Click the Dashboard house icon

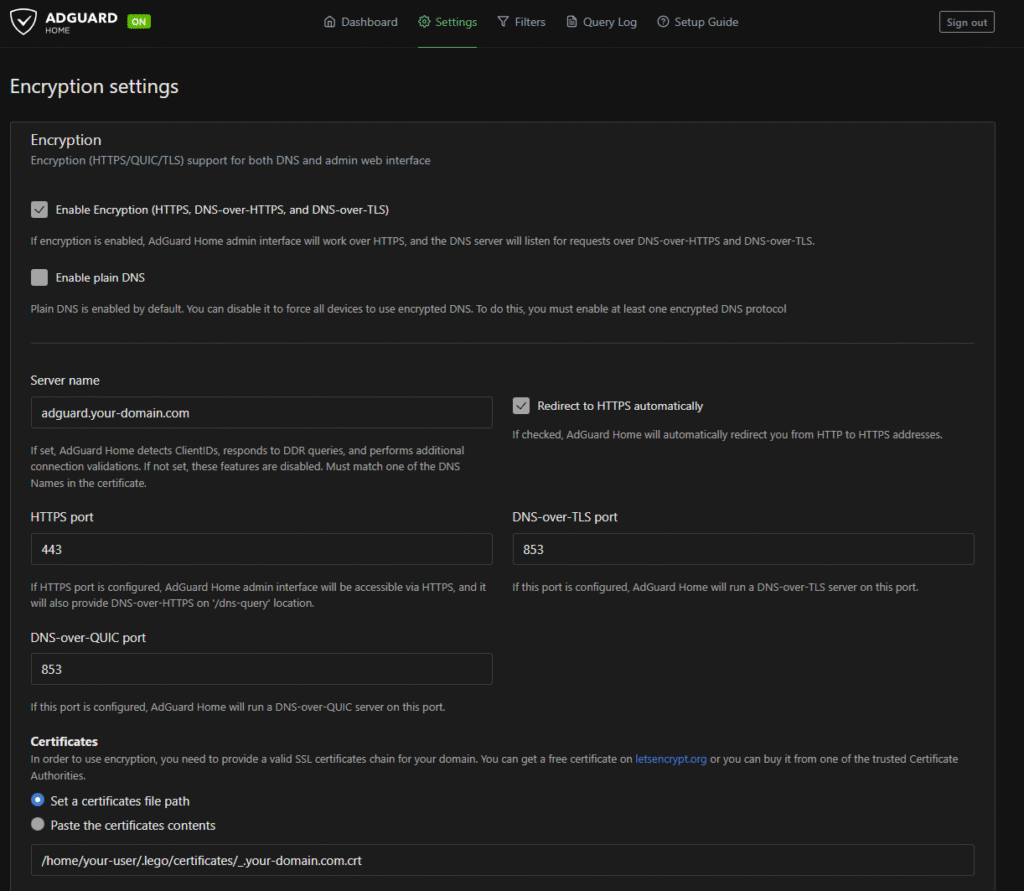click(330, 22)
